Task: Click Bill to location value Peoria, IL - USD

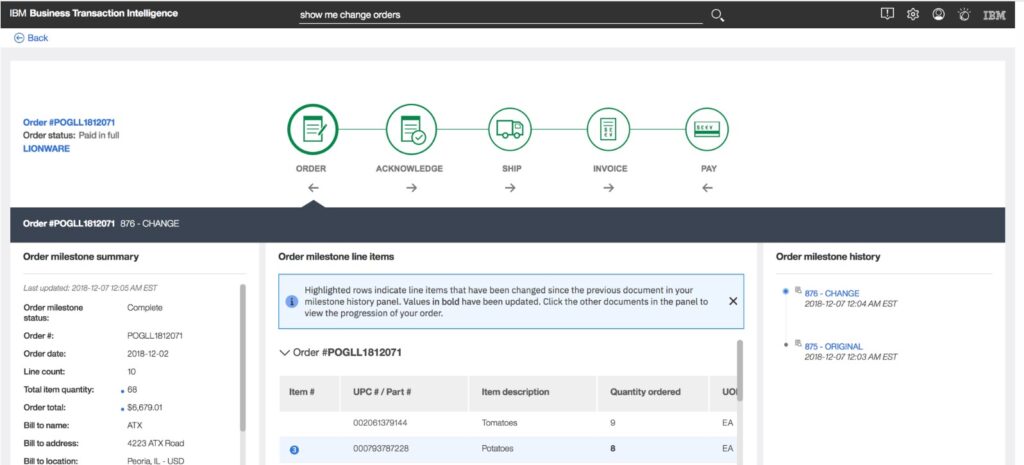Action: pyautogui.click(x=155, y=461)
